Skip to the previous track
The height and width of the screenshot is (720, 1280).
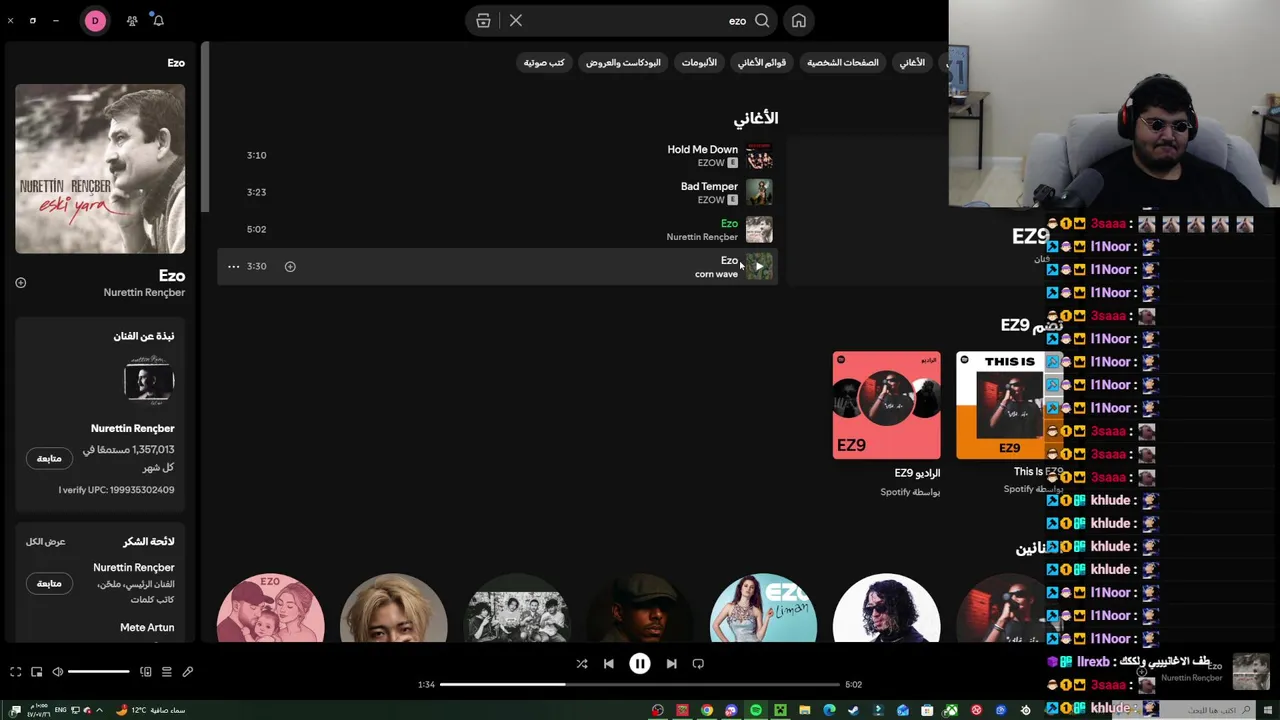pyautogui.click(x=608, y=663)
